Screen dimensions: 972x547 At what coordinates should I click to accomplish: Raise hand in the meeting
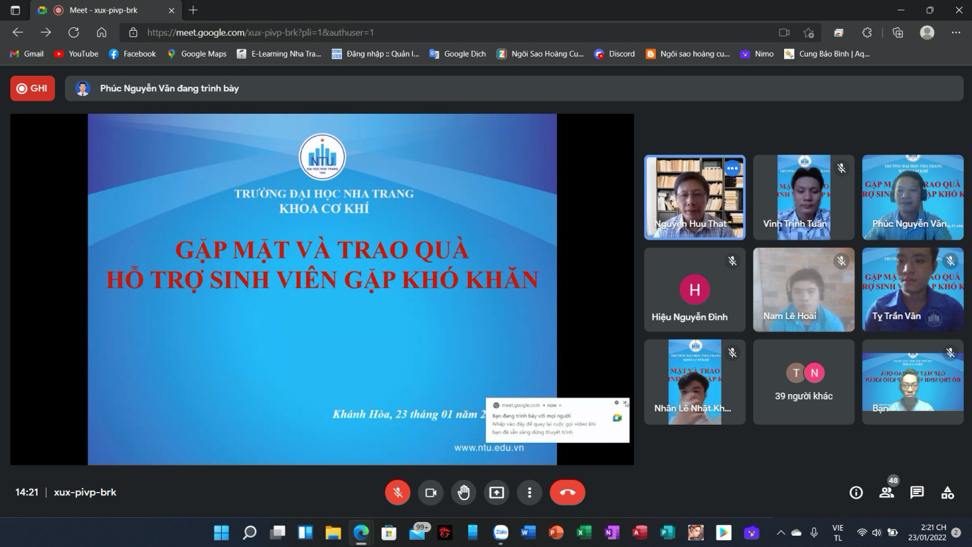464,492
